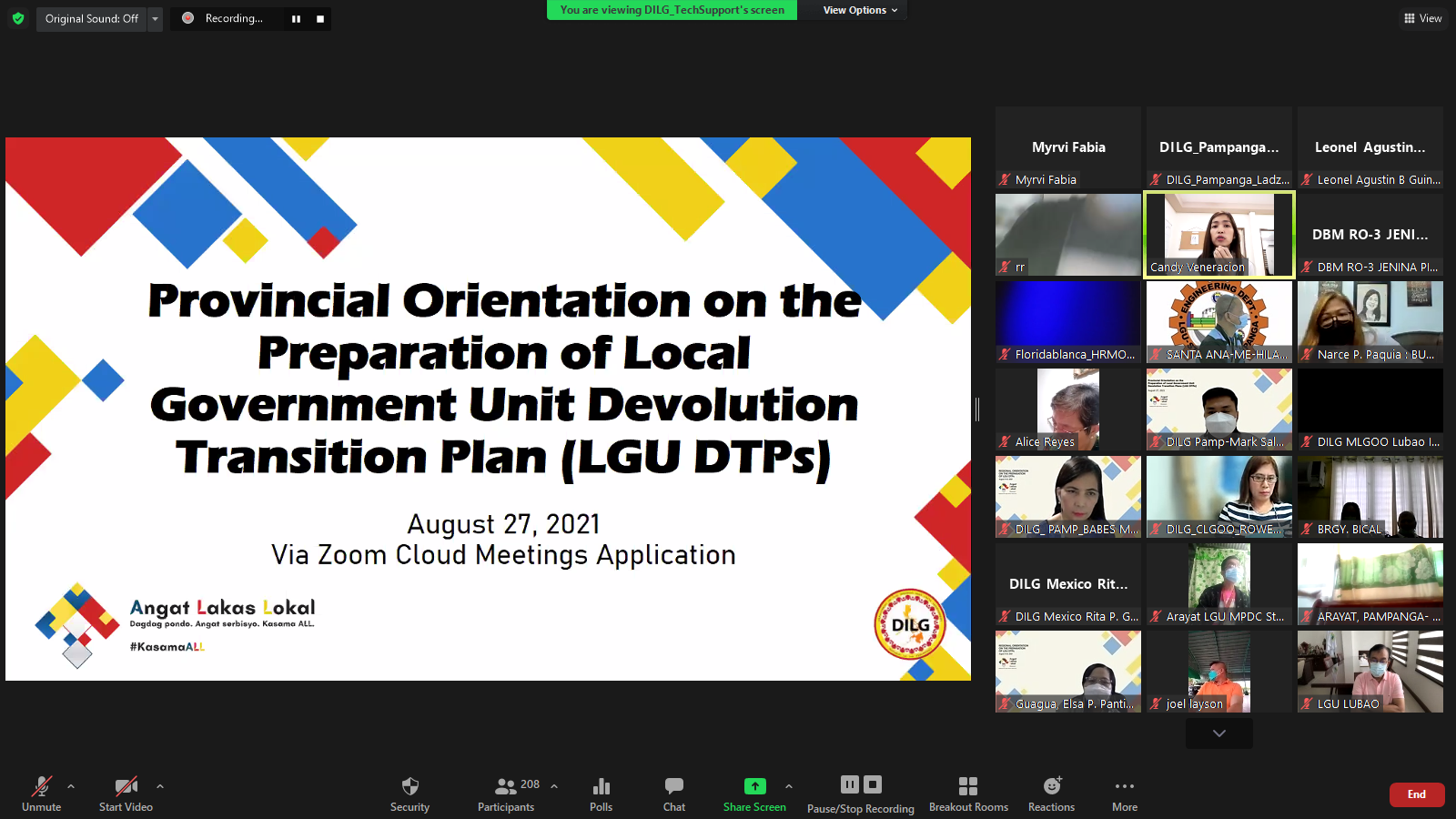
Task: Start your video camera
Action: coord(126,794)
